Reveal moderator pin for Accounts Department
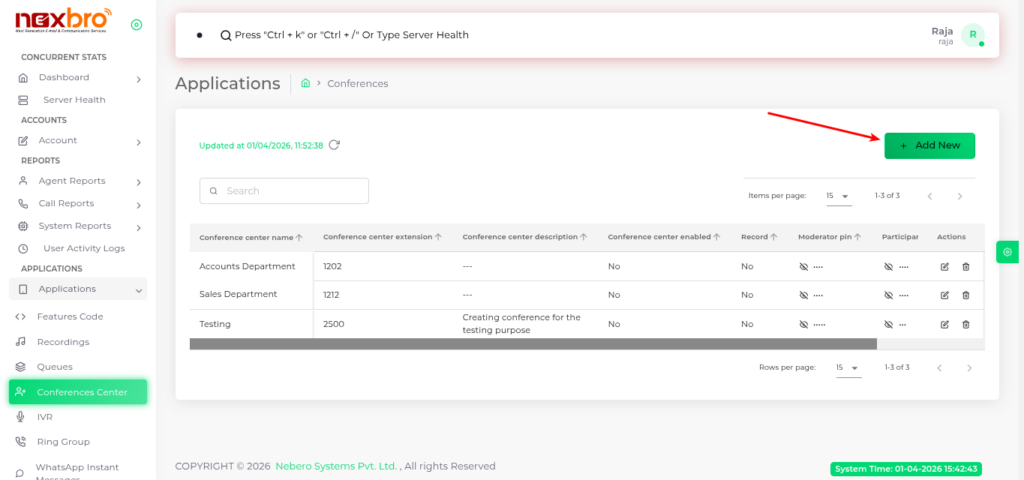This screenshot has height=480, width=1024. 803,267
